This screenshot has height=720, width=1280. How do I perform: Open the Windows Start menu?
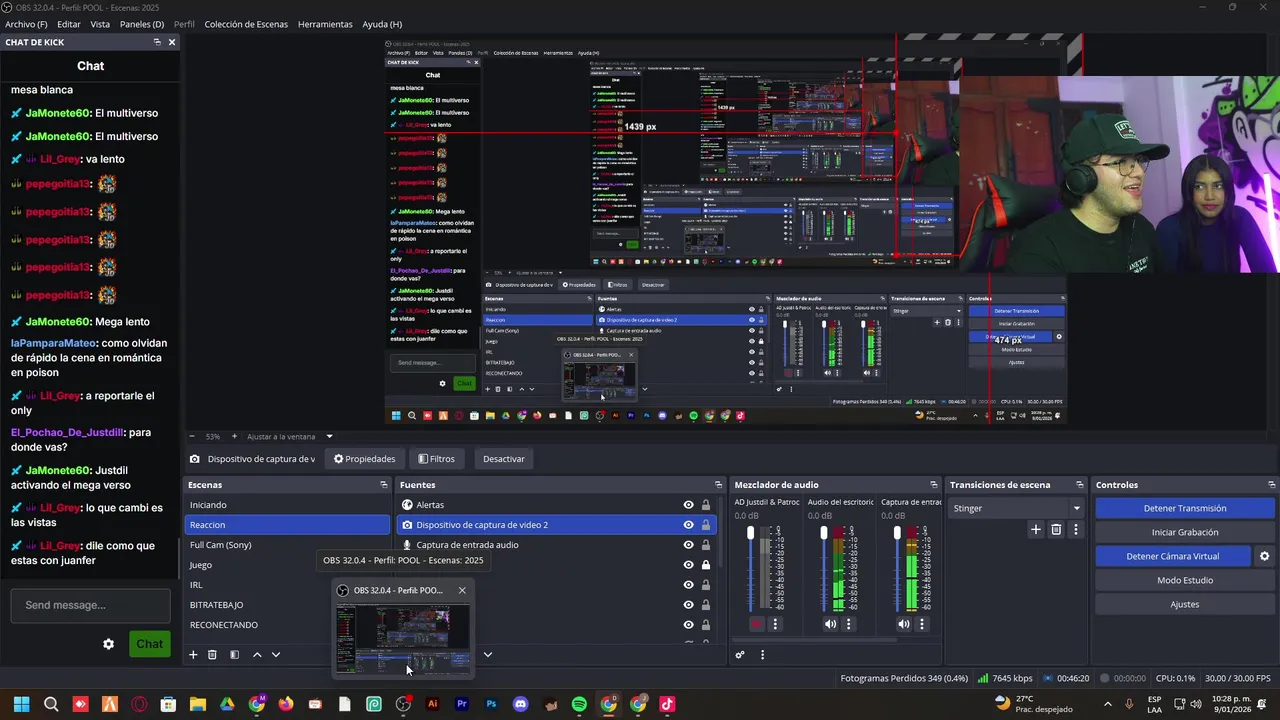click(21, 704)
